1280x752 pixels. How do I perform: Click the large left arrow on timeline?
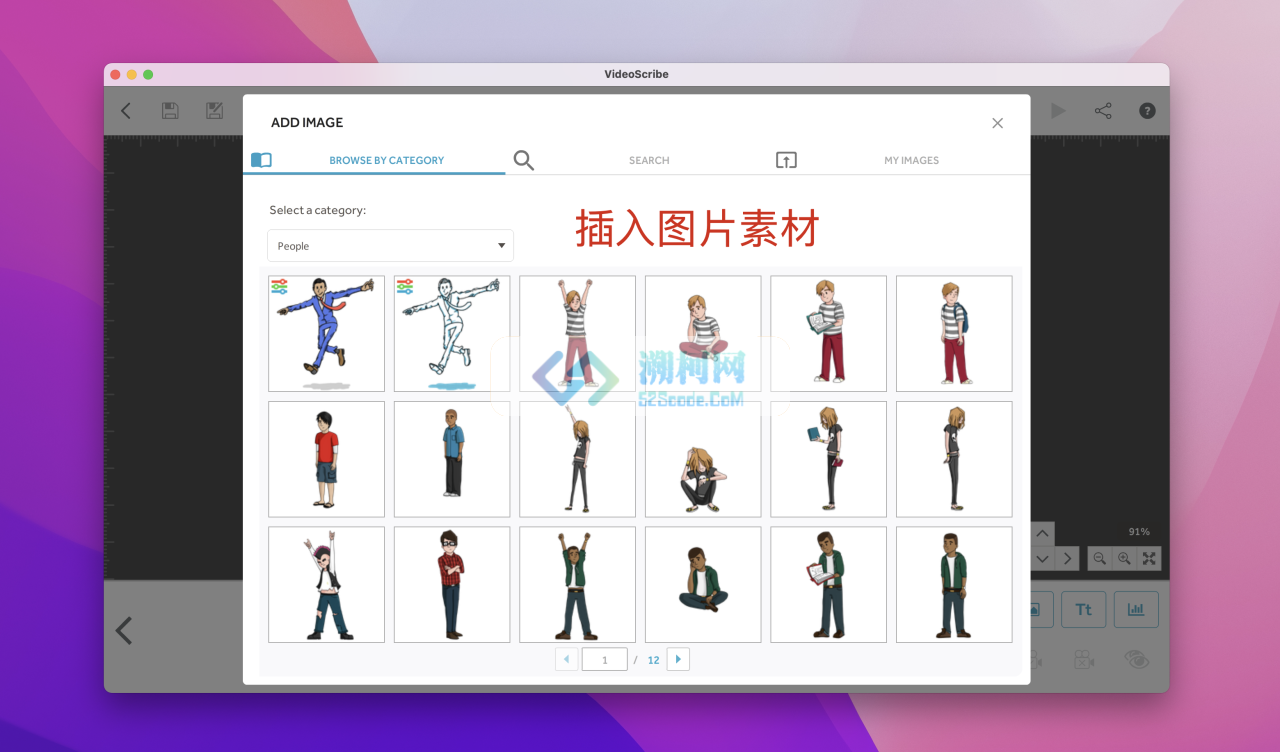tap(124, 631)
